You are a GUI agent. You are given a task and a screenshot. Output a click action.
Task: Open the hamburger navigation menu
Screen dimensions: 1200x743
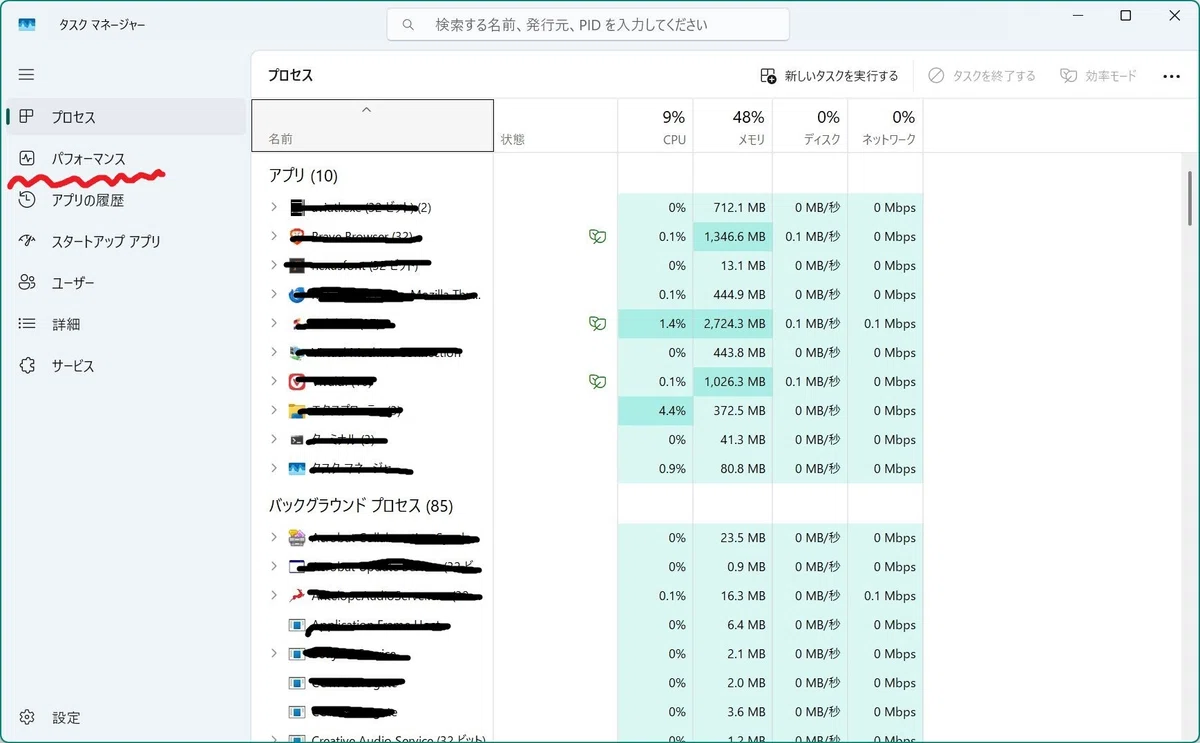pos(27,75)
